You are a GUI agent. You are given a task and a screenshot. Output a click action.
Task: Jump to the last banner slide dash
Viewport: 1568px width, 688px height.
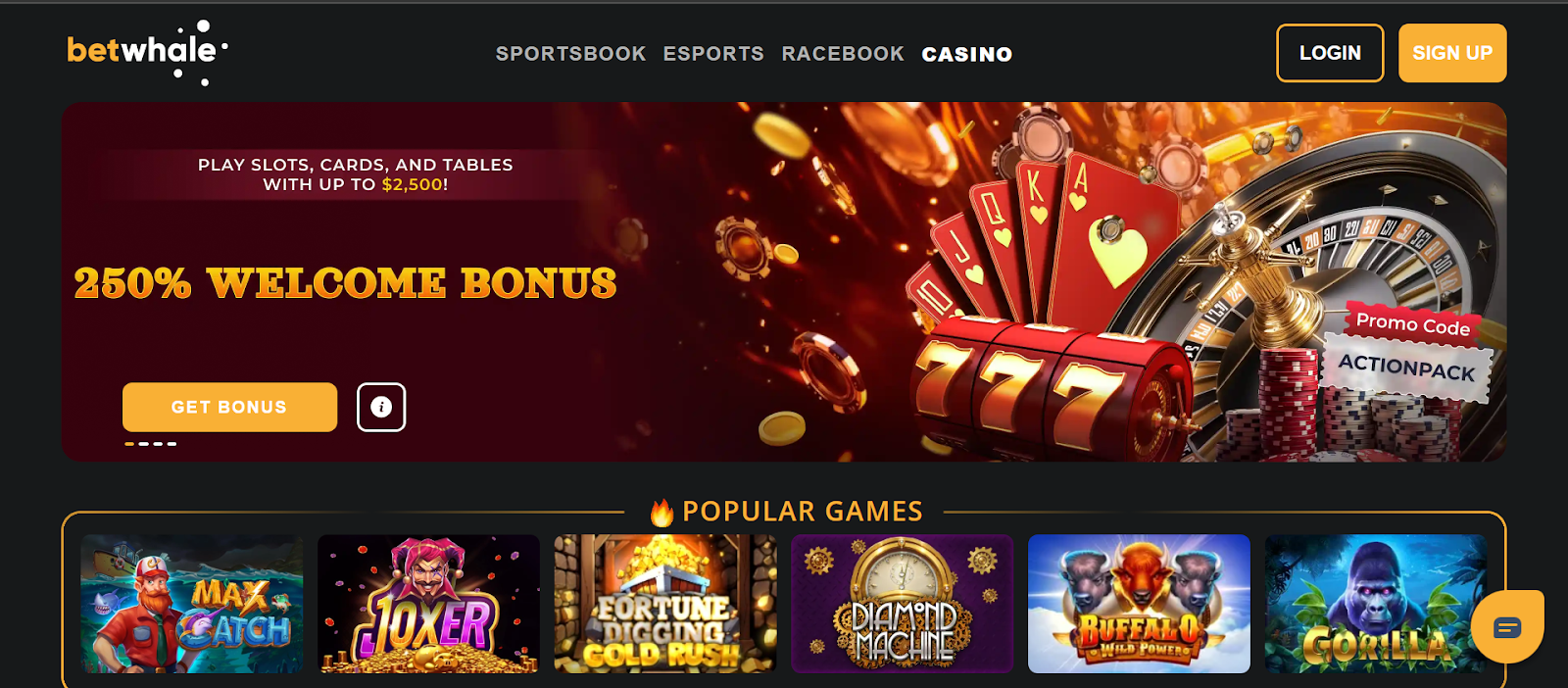point(171,444)
